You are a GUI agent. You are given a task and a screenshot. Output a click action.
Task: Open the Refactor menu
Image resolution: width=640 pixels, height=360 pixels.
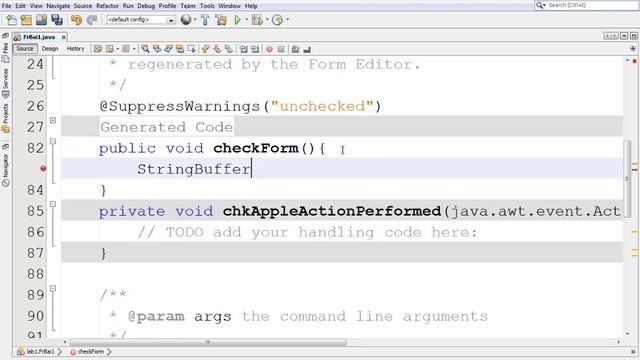(x=107, y=6)
